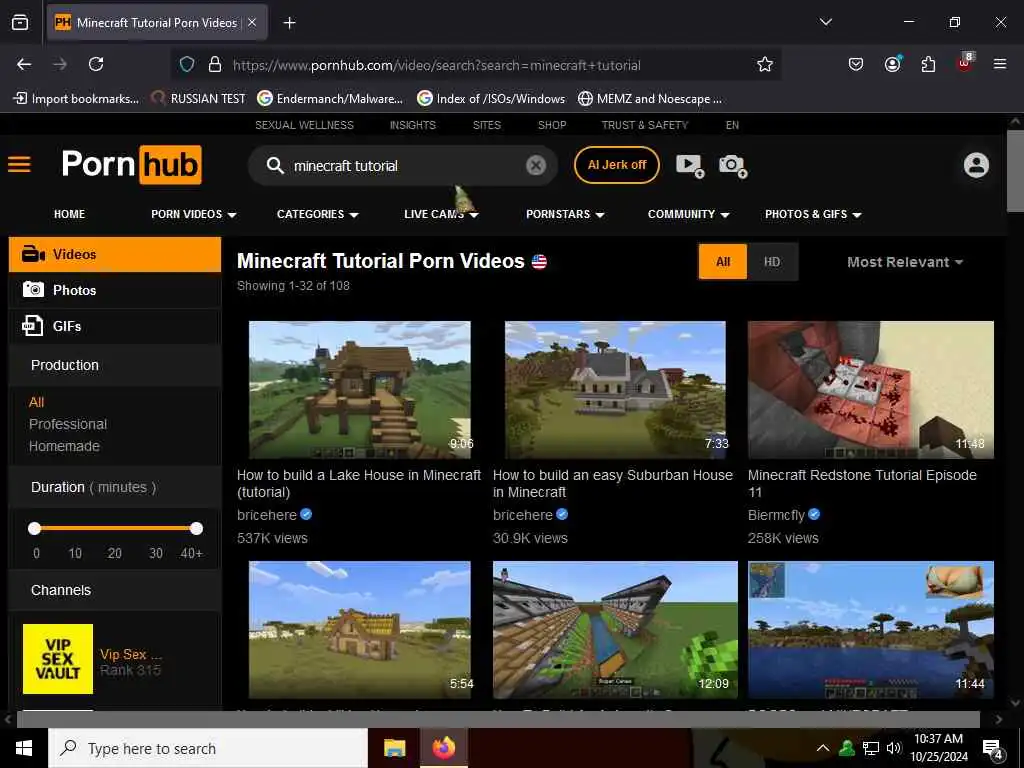Select the GIFs sidebar tab
Screen dimensions: 1024x768
click(x=115, y=326)
